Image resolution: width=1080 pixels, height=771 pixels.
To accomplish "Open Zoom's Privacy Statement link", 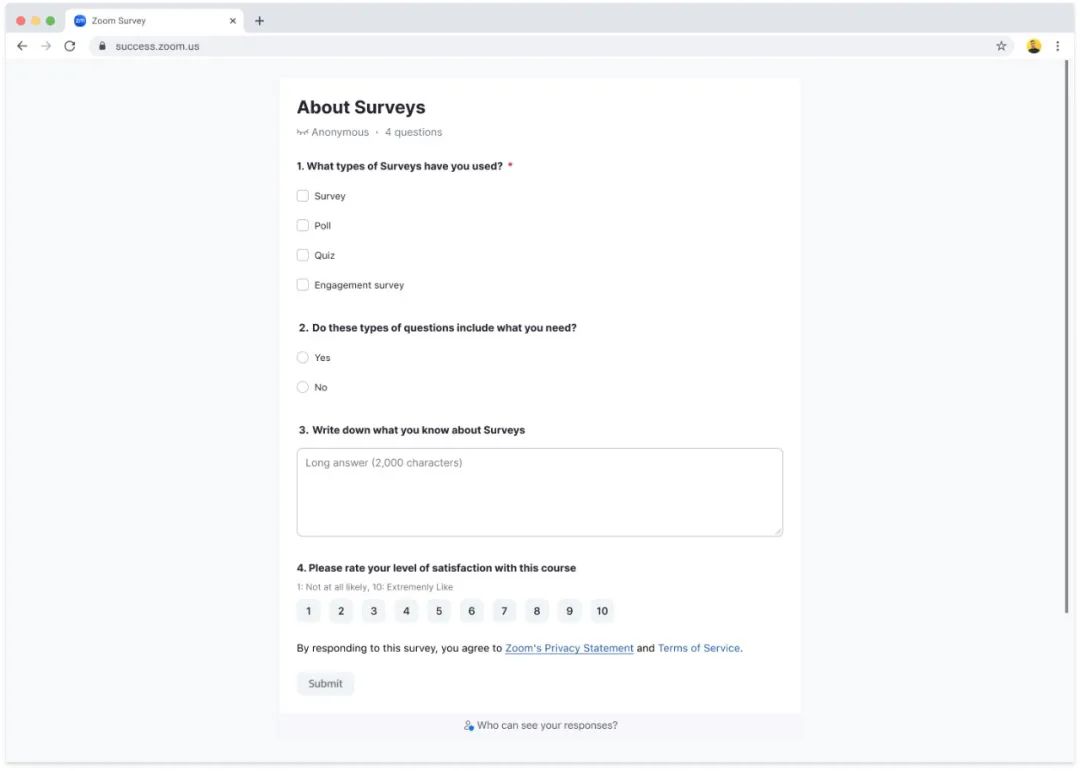I will pos(569,648).
